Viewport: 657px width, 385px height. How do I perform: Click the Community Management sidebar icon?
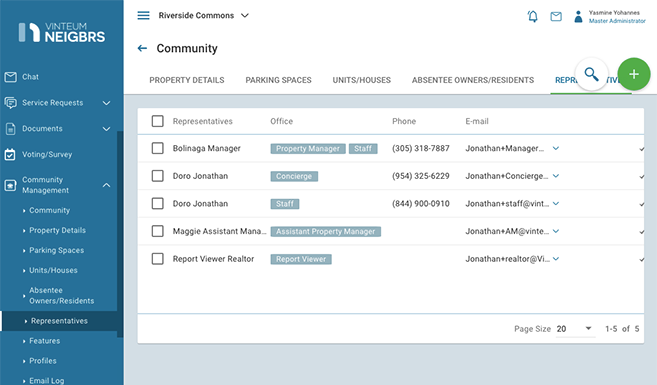[10, 185]
